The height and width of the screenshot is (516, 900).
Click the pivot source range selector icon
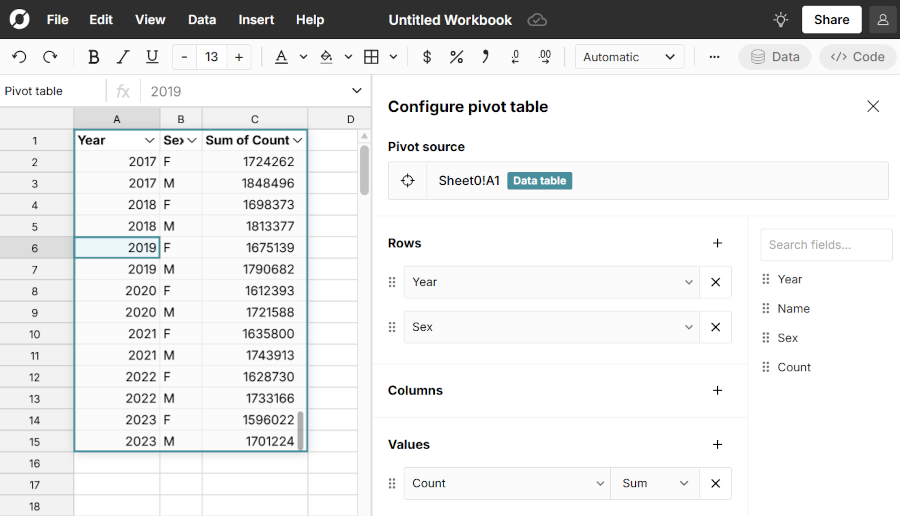(x=407, y=181)
